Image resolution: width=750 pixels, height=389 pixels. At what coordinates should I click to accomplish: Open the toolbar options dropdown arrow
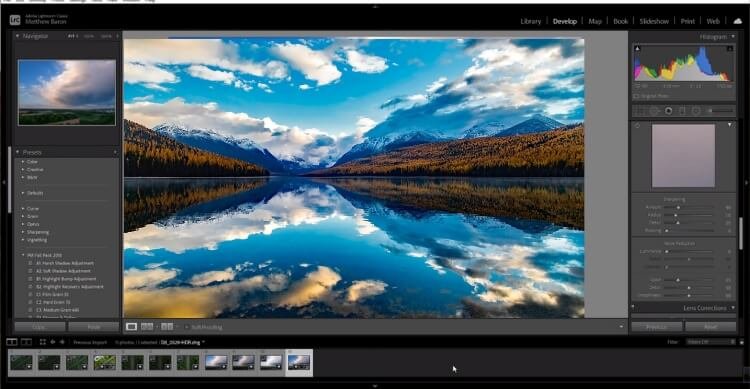pyautogui.click(x=621, y=327)
